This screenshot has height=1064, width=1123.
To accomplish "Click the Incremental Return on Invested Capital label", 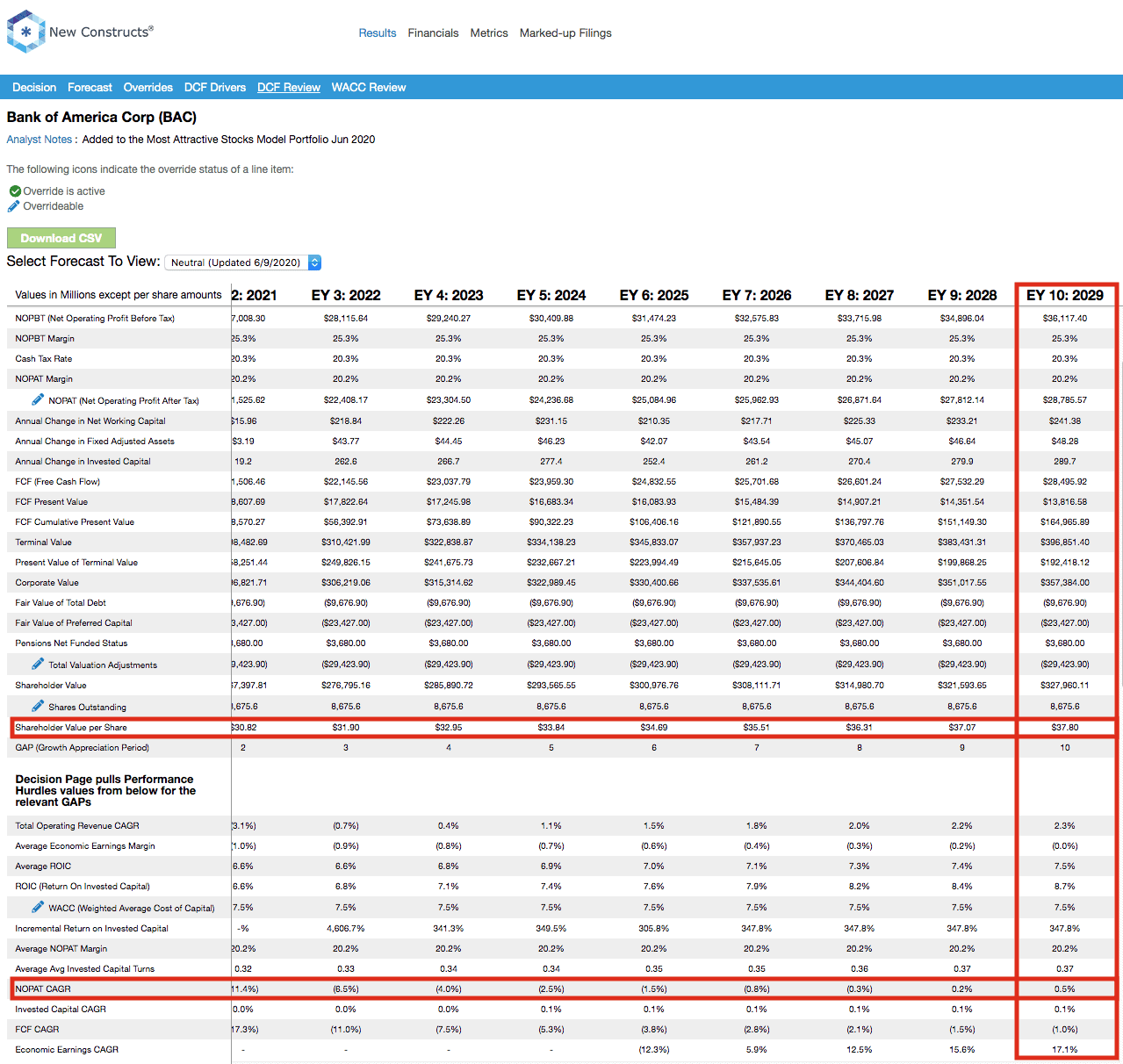I will click(91, 929).
